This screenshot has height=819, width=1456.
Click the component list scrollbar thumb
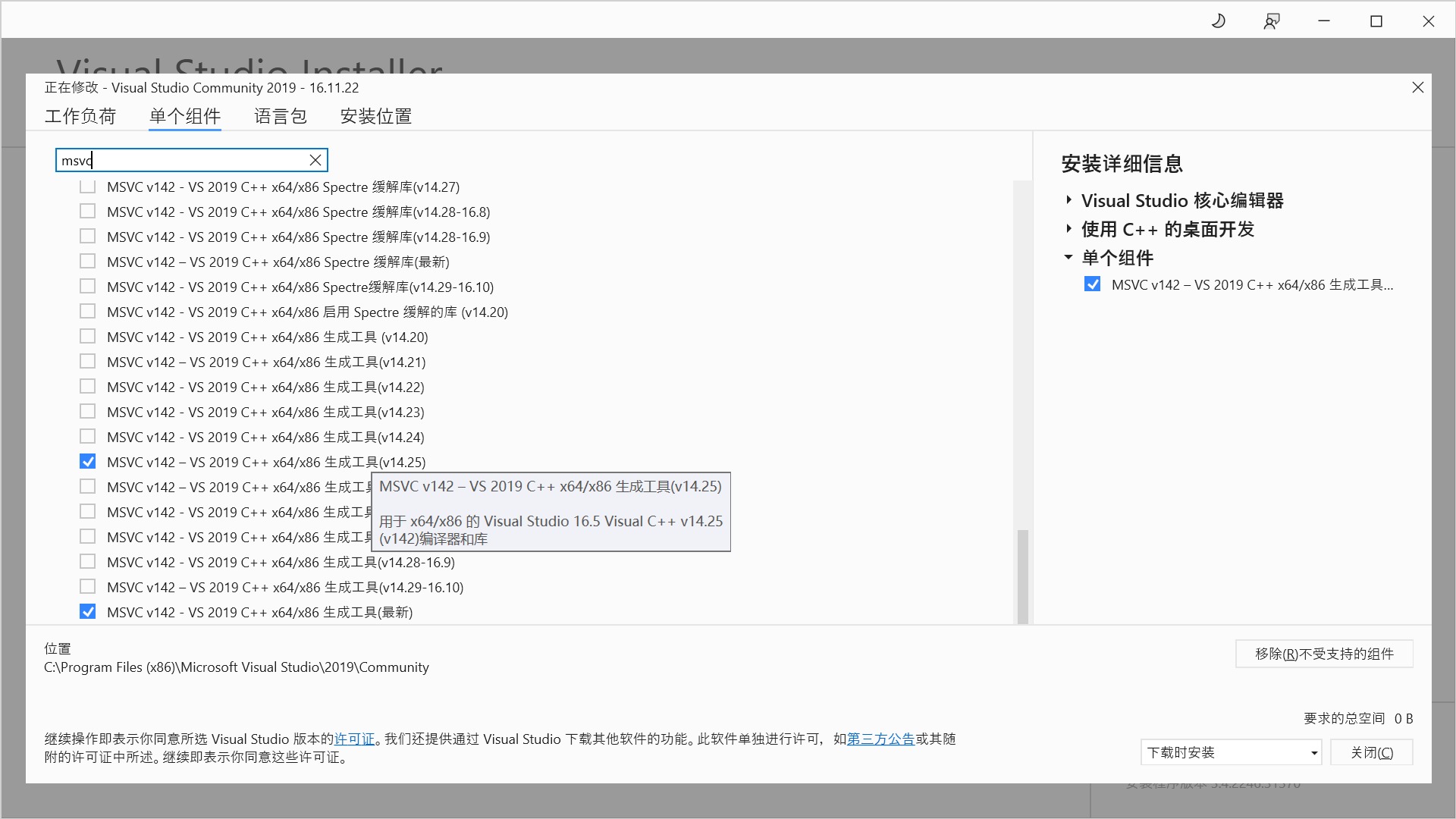[1022, 576]
